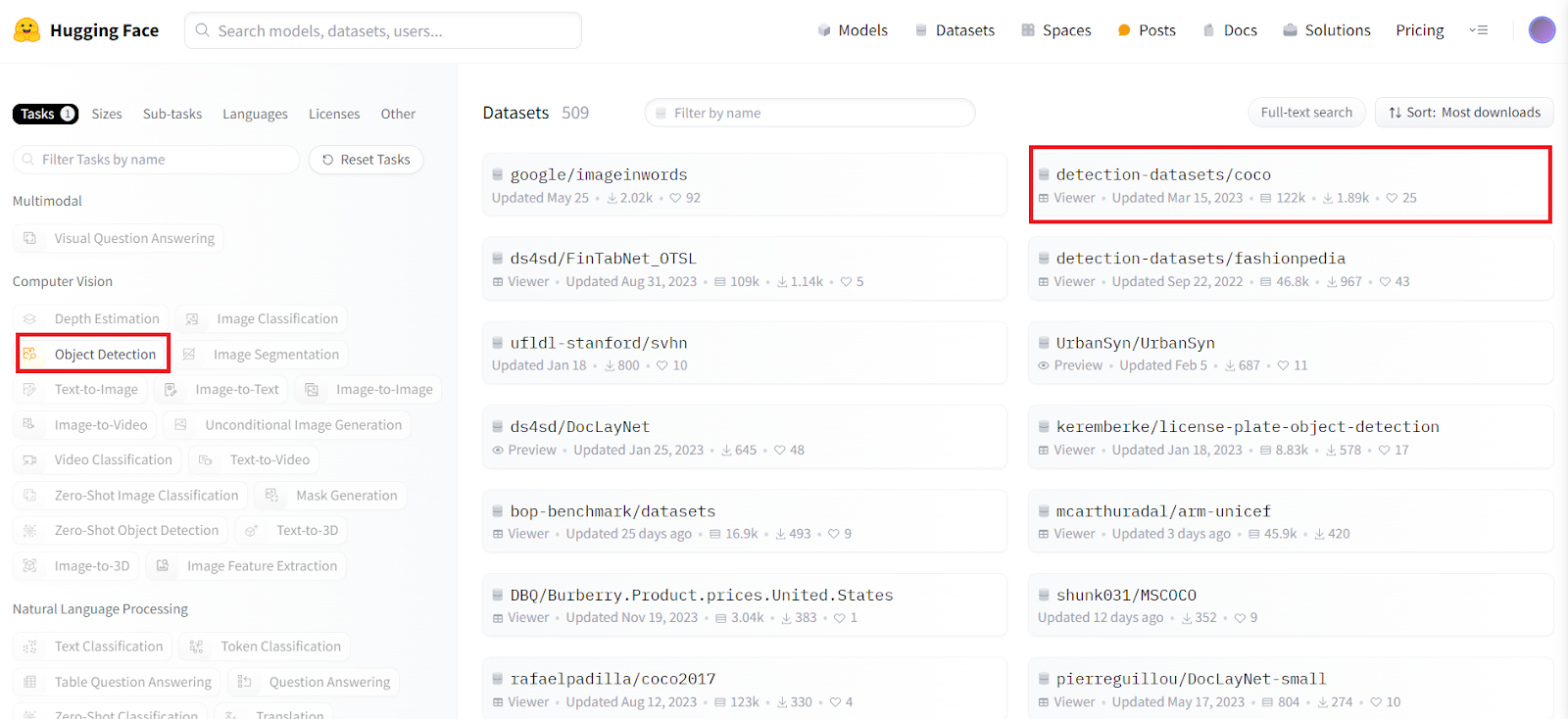The image size is (1568, 719).
Task: Open the shunk031/MSCOCO dataset card
Action: (1291, 604)
